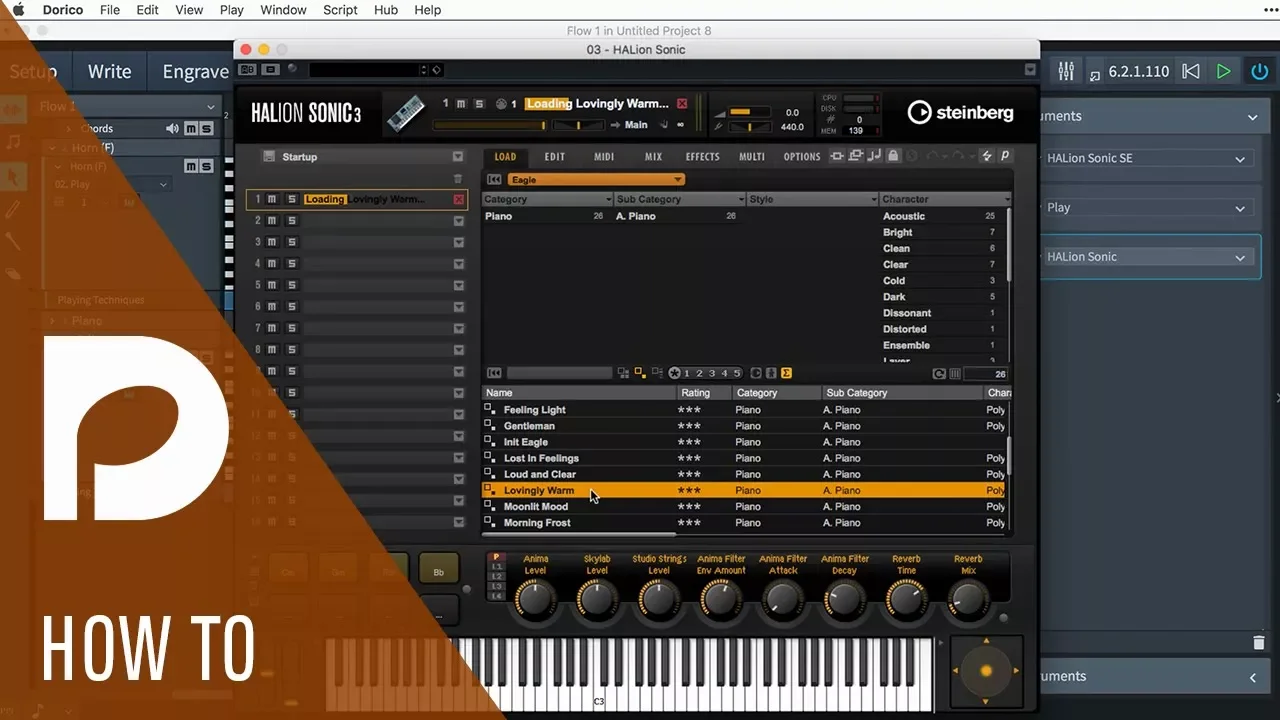Switch to the EDIT tab
Viewport: 1280px width, 720px height.
(554, 157)
